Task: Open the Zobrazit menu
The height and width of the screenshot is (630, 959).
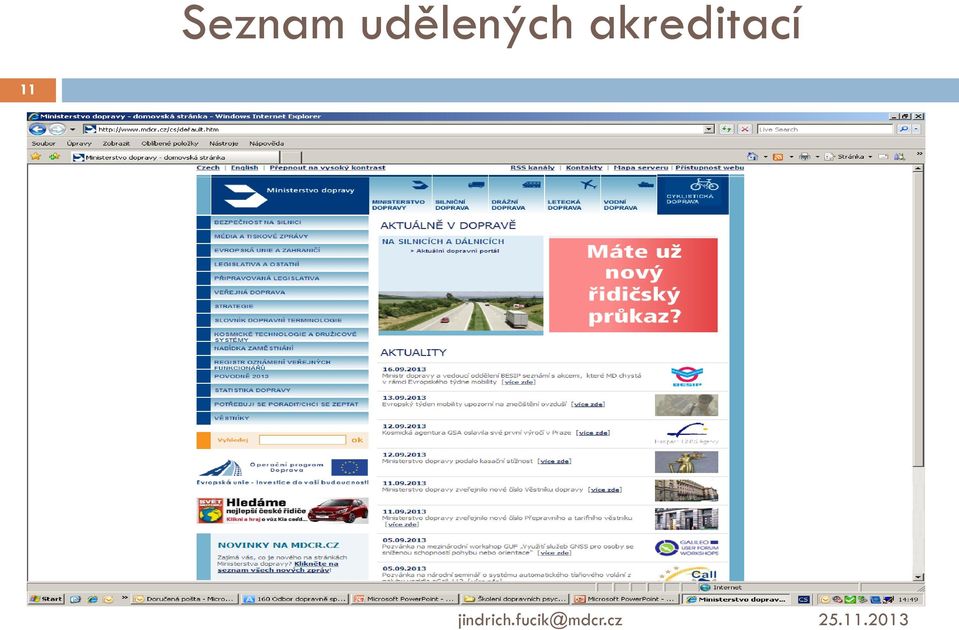Action: pos(116,143)
